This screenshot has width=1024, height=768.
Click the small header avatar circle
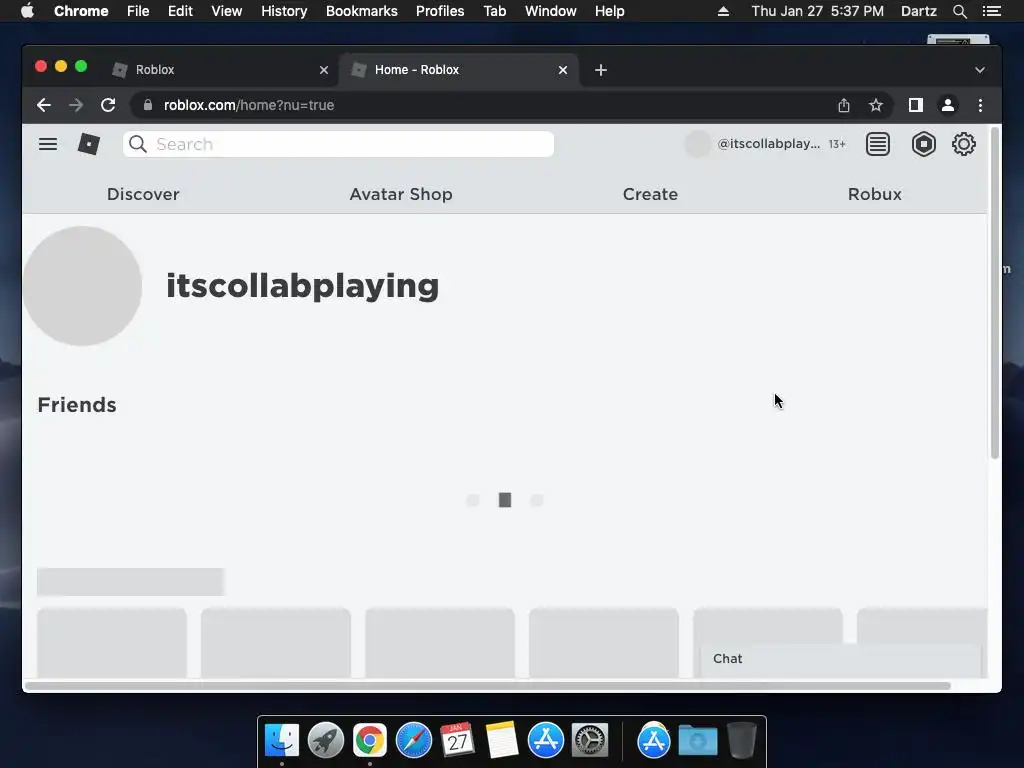[697, 144]
